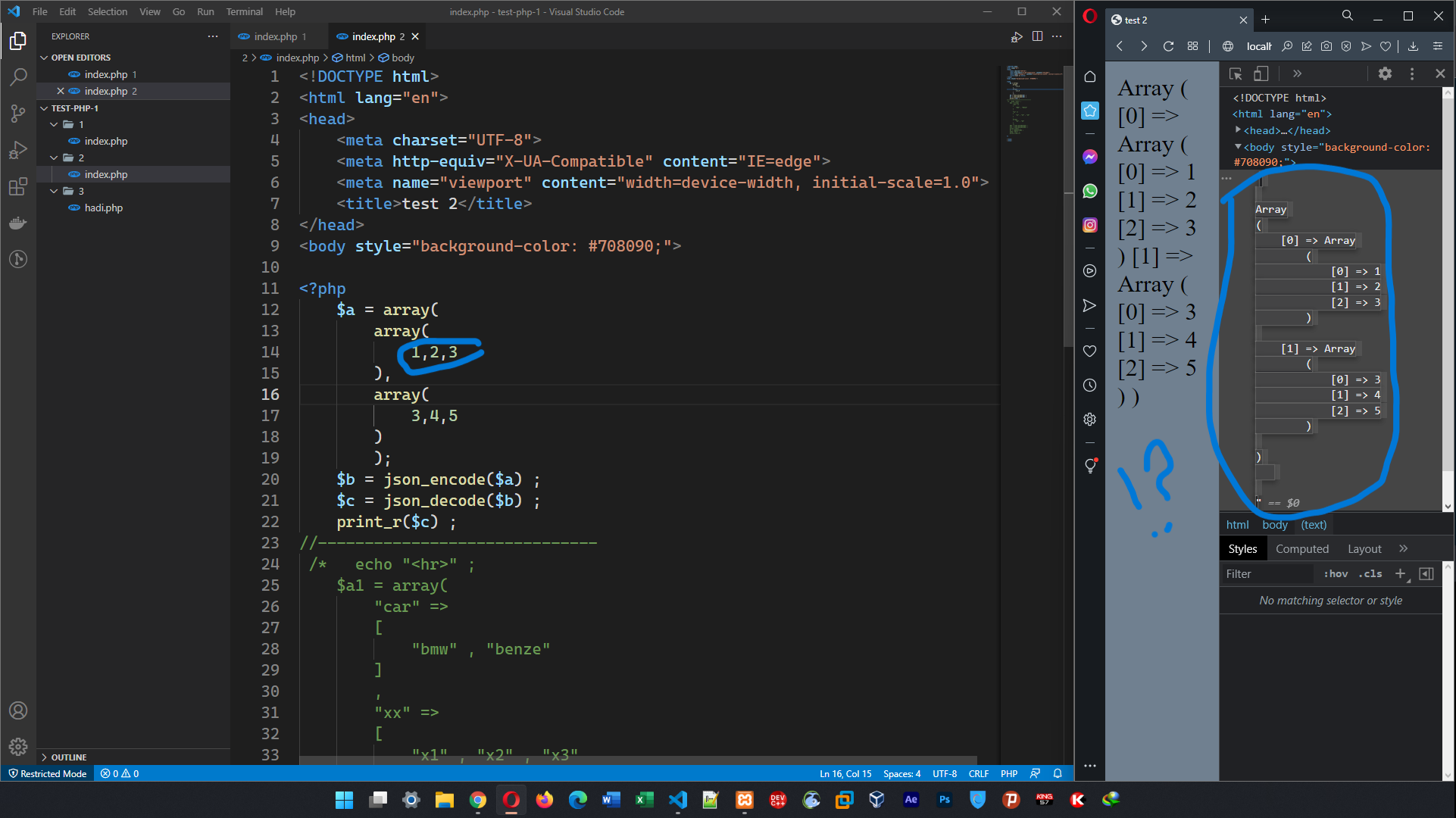The width and height of the screenshot is (1456, 818).
Task: Open the Source Control view
Action: [18, 114]
